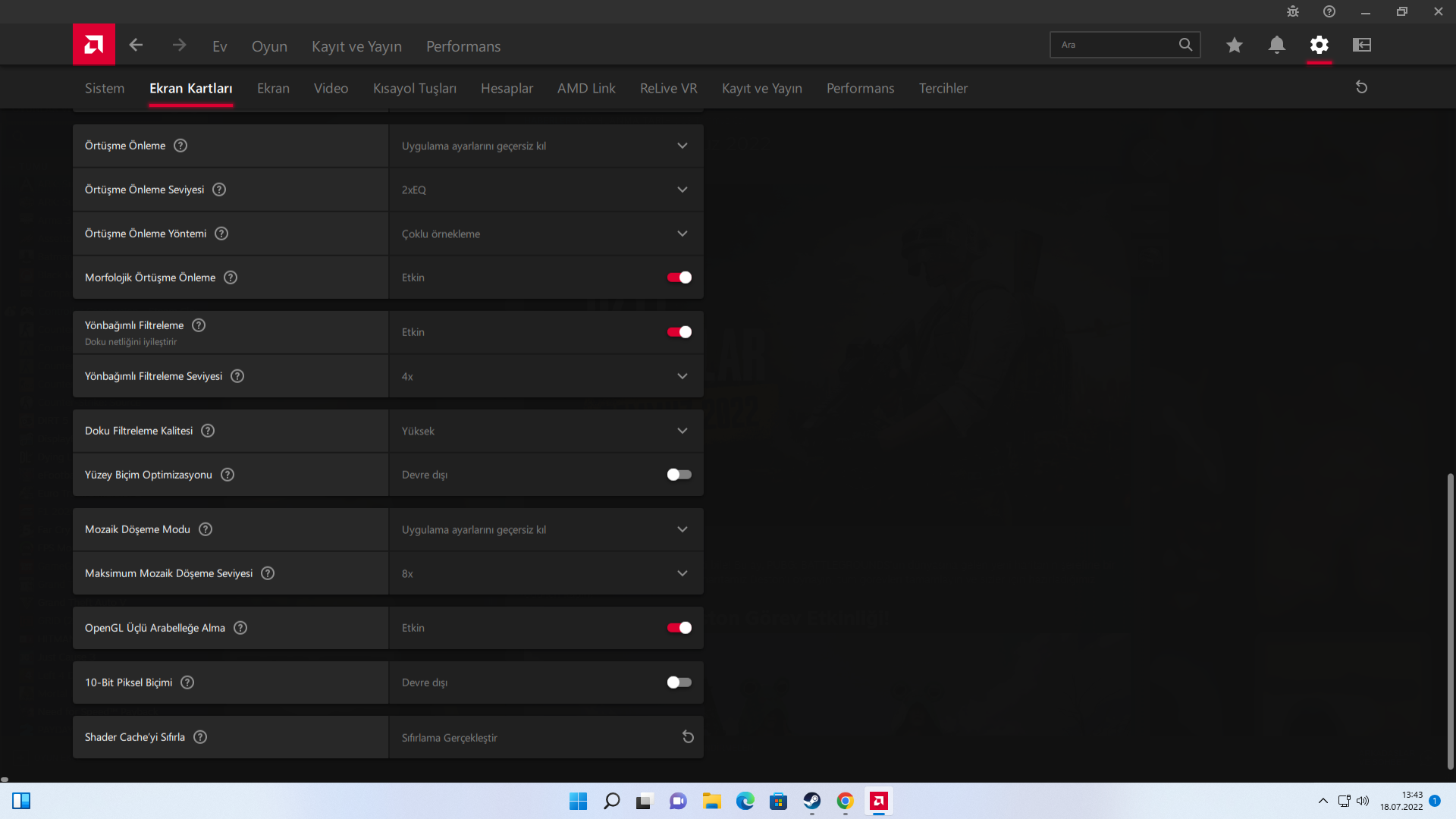1456x819 pixels.
Task: Click reset icon for Shader Cache'yi Sıfırla
Action: coord(687,737)
